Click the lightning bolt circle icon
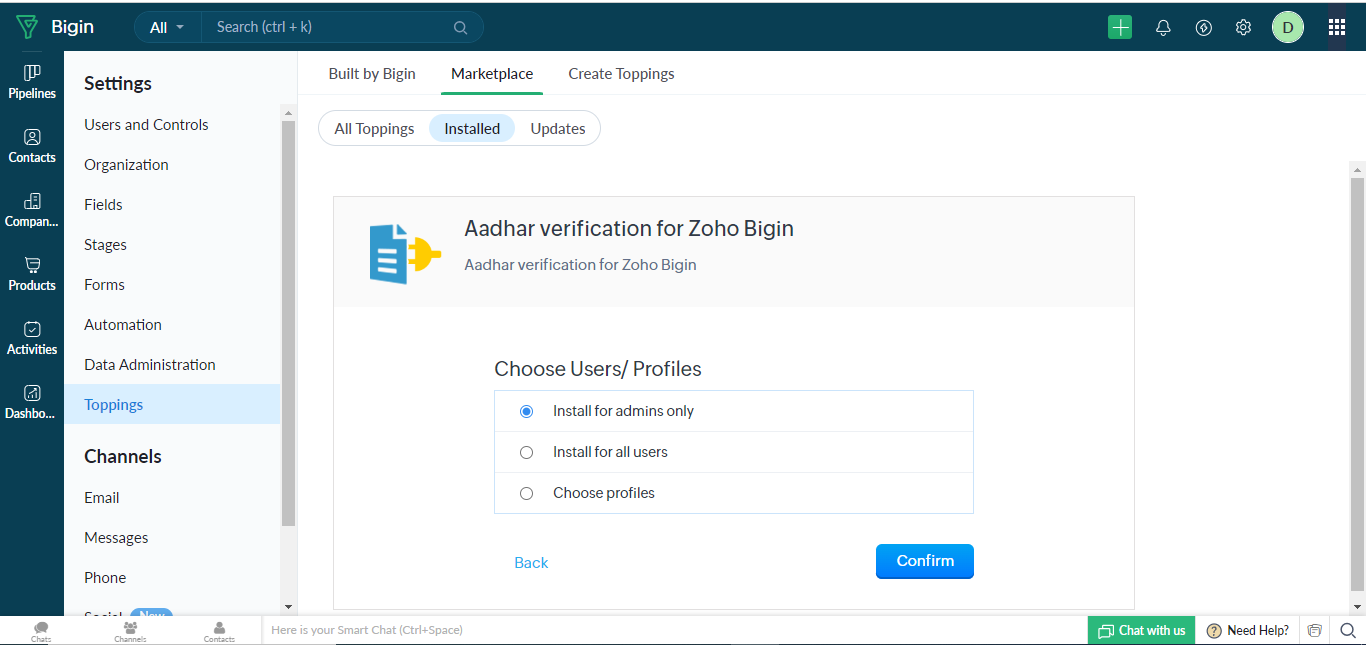Screen dimensions: 1366x645 [1204, 28]
